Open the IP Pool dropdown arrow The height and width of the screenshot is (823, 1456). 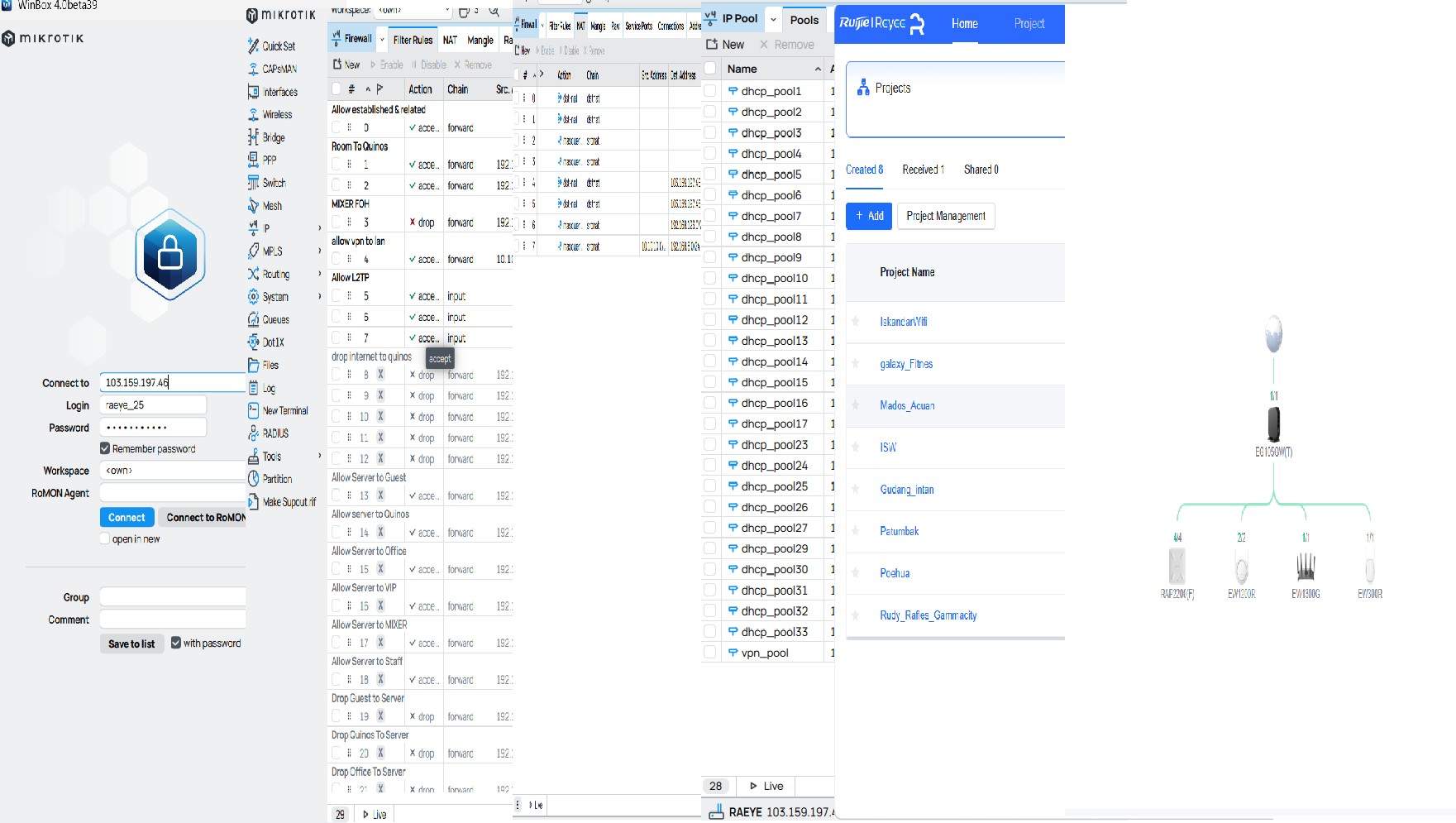click(x=773, y=18)
